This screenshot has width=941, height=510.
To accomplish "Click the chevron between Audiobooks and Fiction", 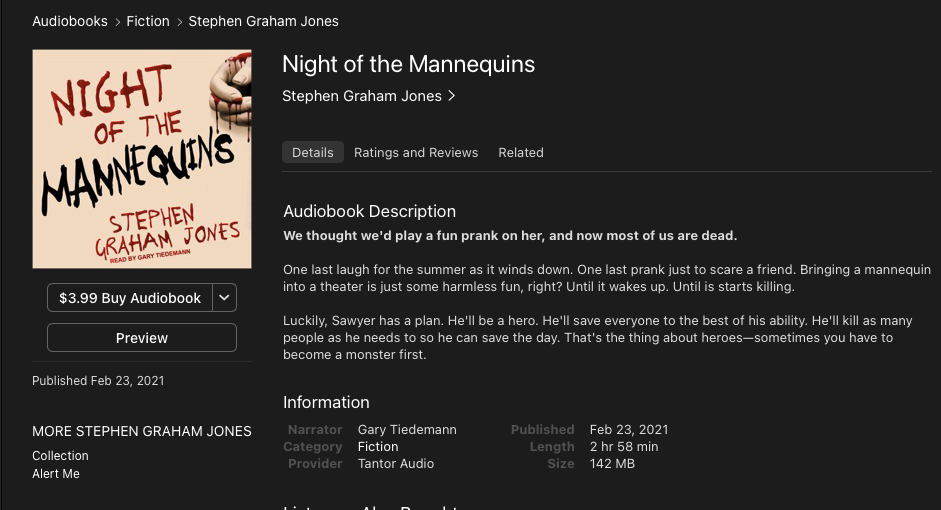I will (x=118, y=22).
